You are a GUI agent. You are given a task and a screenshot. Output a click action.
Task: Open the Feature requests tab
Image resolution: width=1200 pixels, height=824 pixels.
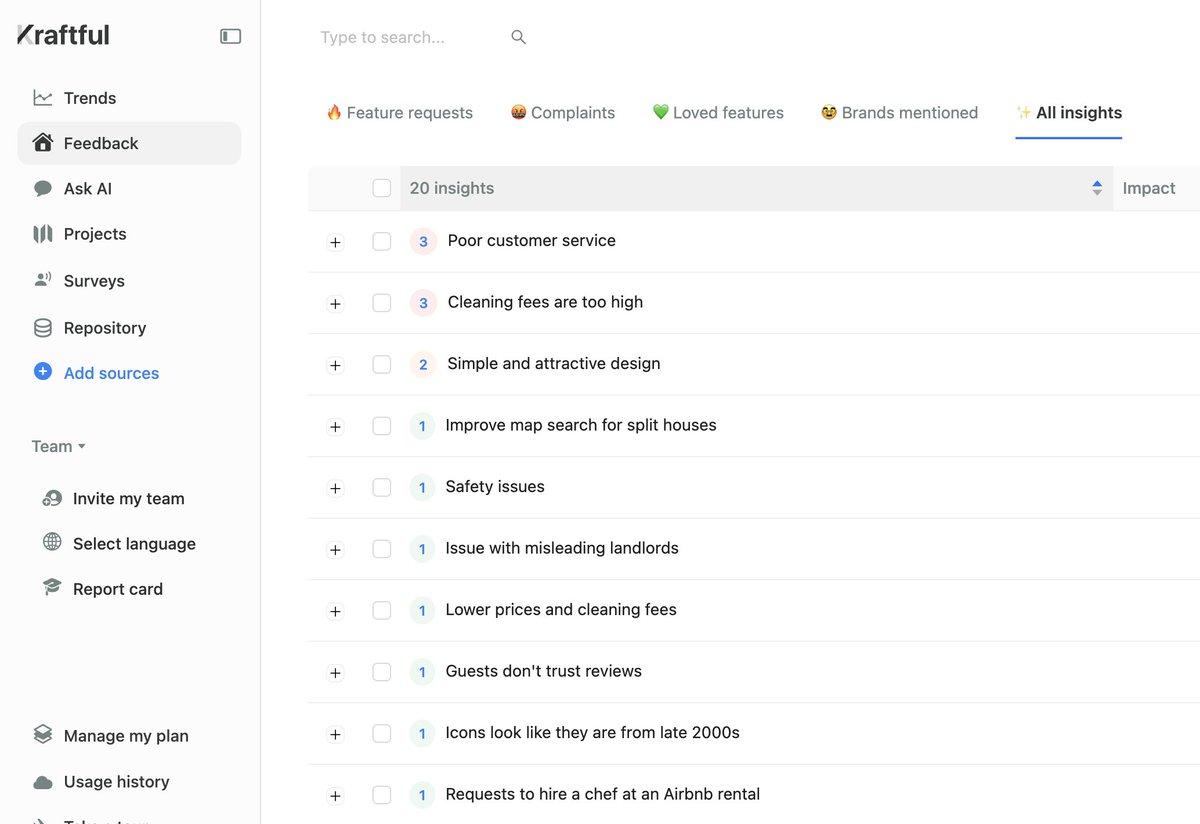[x=399, y=112]
